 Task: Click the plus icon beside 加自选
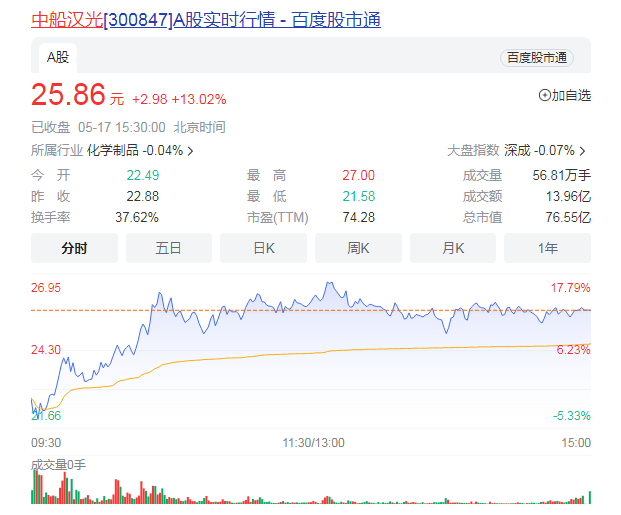pos(545,96)
